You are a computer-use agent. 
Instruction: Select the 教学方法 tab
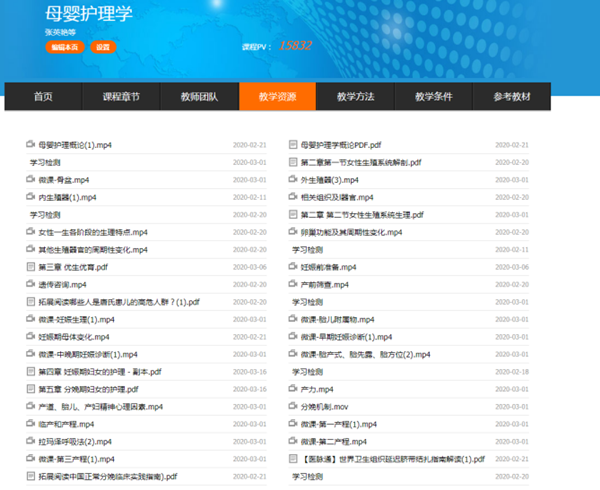click(355, 97)
